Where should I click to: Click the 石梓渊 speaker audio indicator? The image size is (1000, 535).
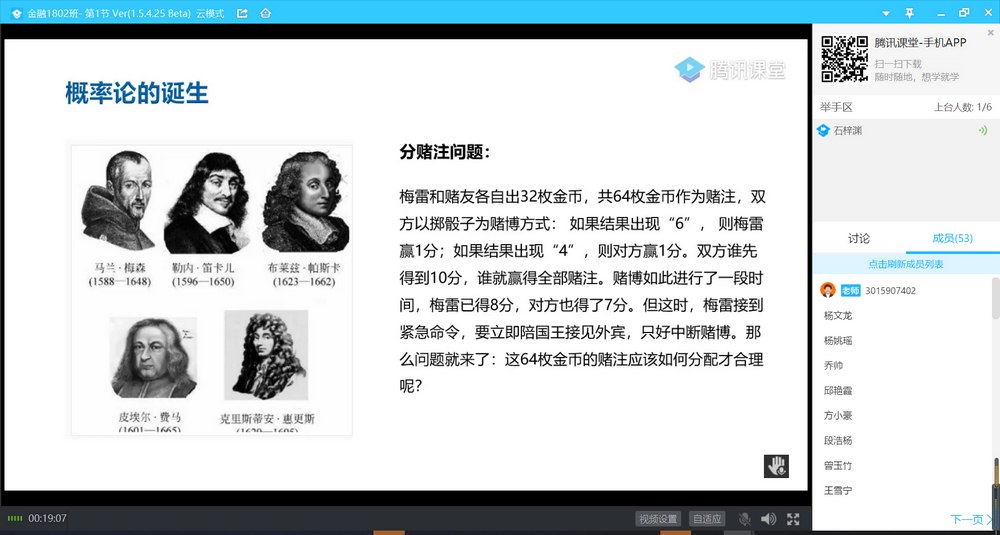(x=983, y=131)
